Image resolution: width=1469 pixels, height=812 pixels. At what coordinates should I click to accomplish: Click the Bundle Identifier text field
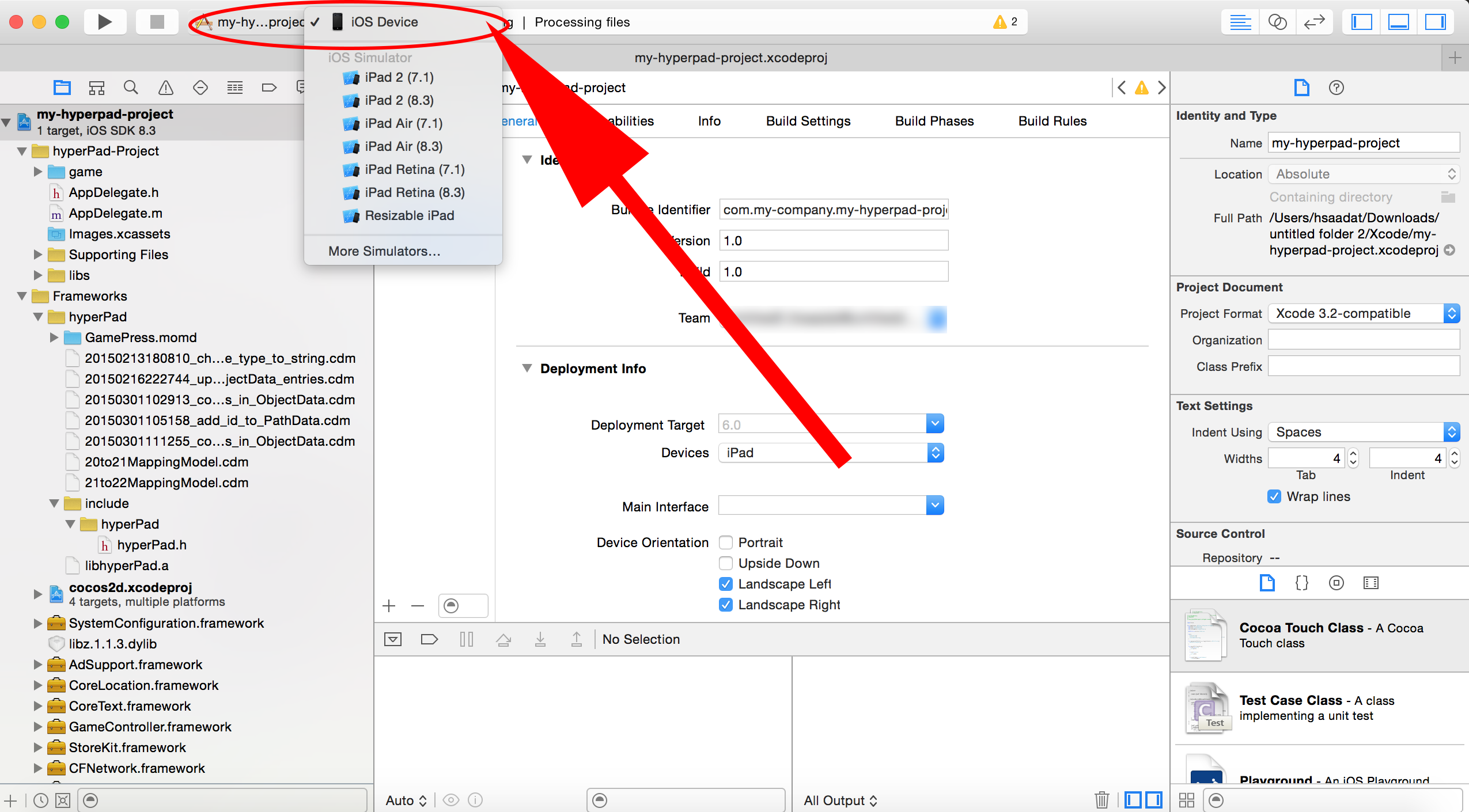[833, 210]
